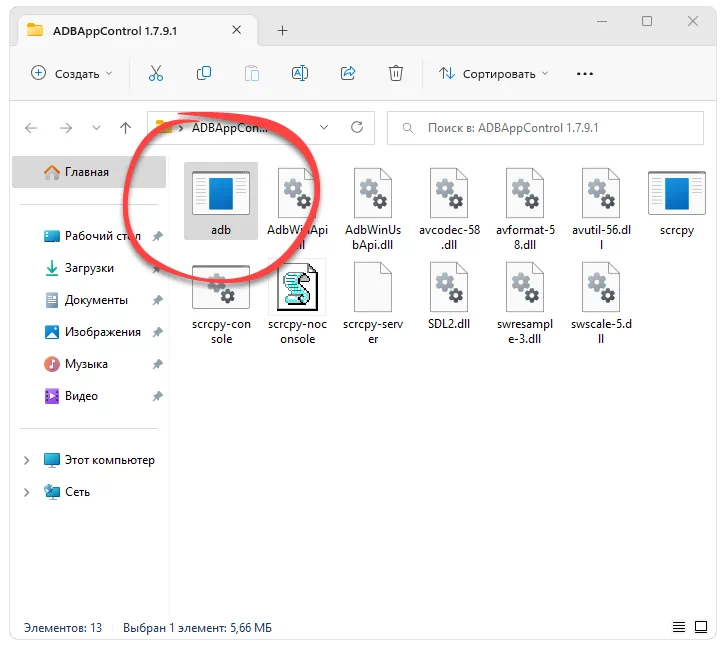
Task: Open Главная in the sidebar
Action: point(89,172)
